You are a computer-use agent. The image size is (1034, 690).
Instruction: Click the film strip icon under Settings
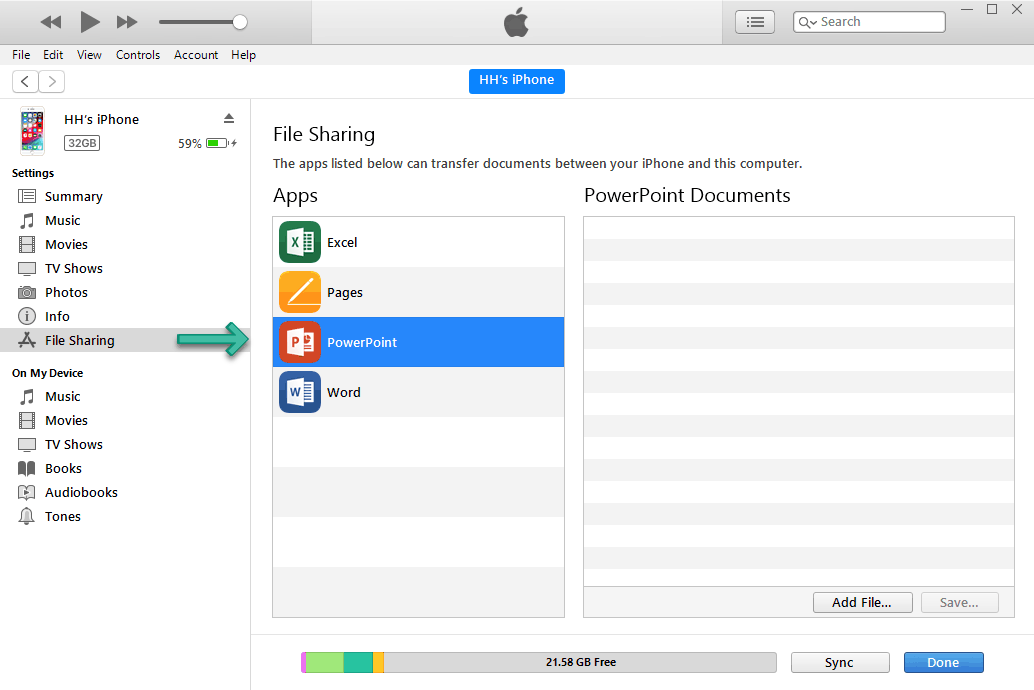(27, 245)
